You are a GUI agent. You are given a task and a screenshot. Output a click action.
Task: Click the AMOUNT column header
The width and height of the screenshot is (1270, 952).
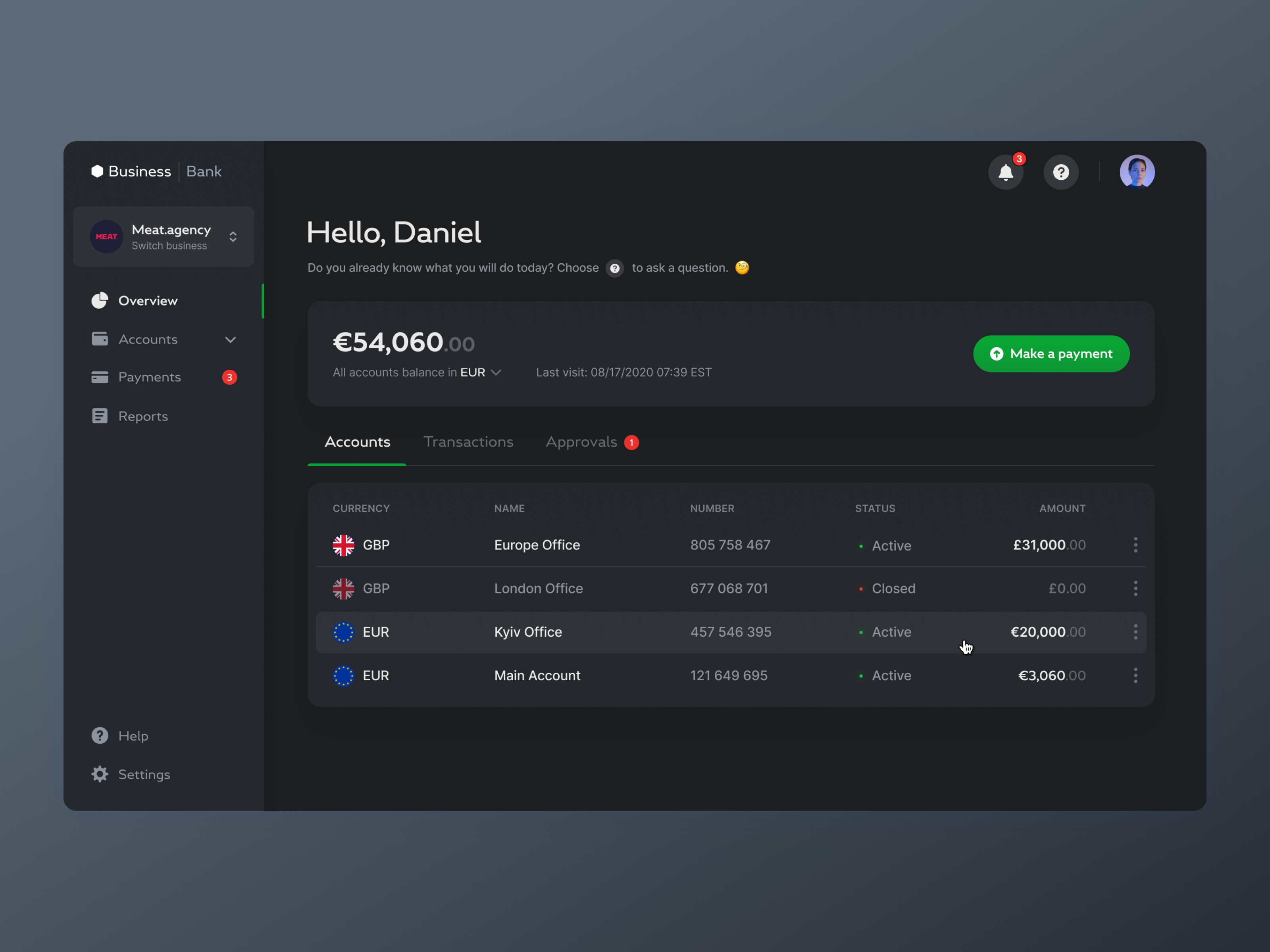tap(1062, 509)
